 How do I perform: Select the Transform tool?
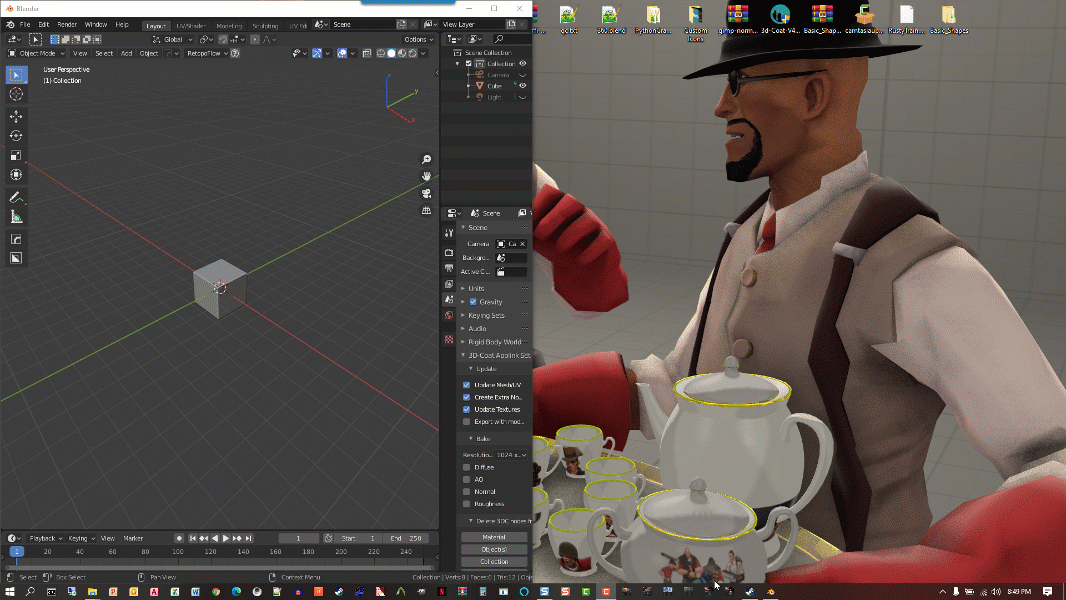16,175
